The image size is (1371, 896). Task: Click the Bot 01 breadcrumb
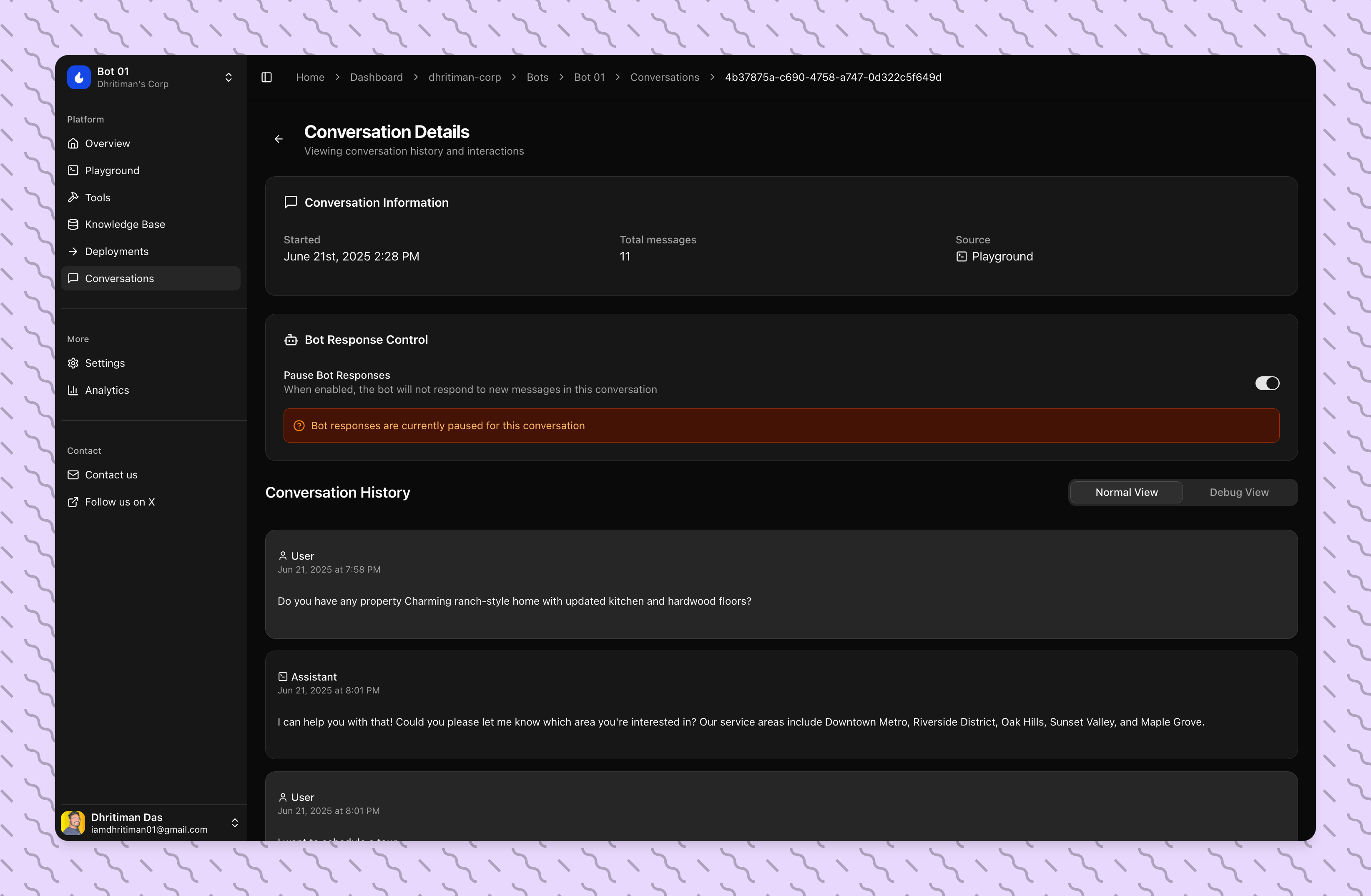coord(589,77)
